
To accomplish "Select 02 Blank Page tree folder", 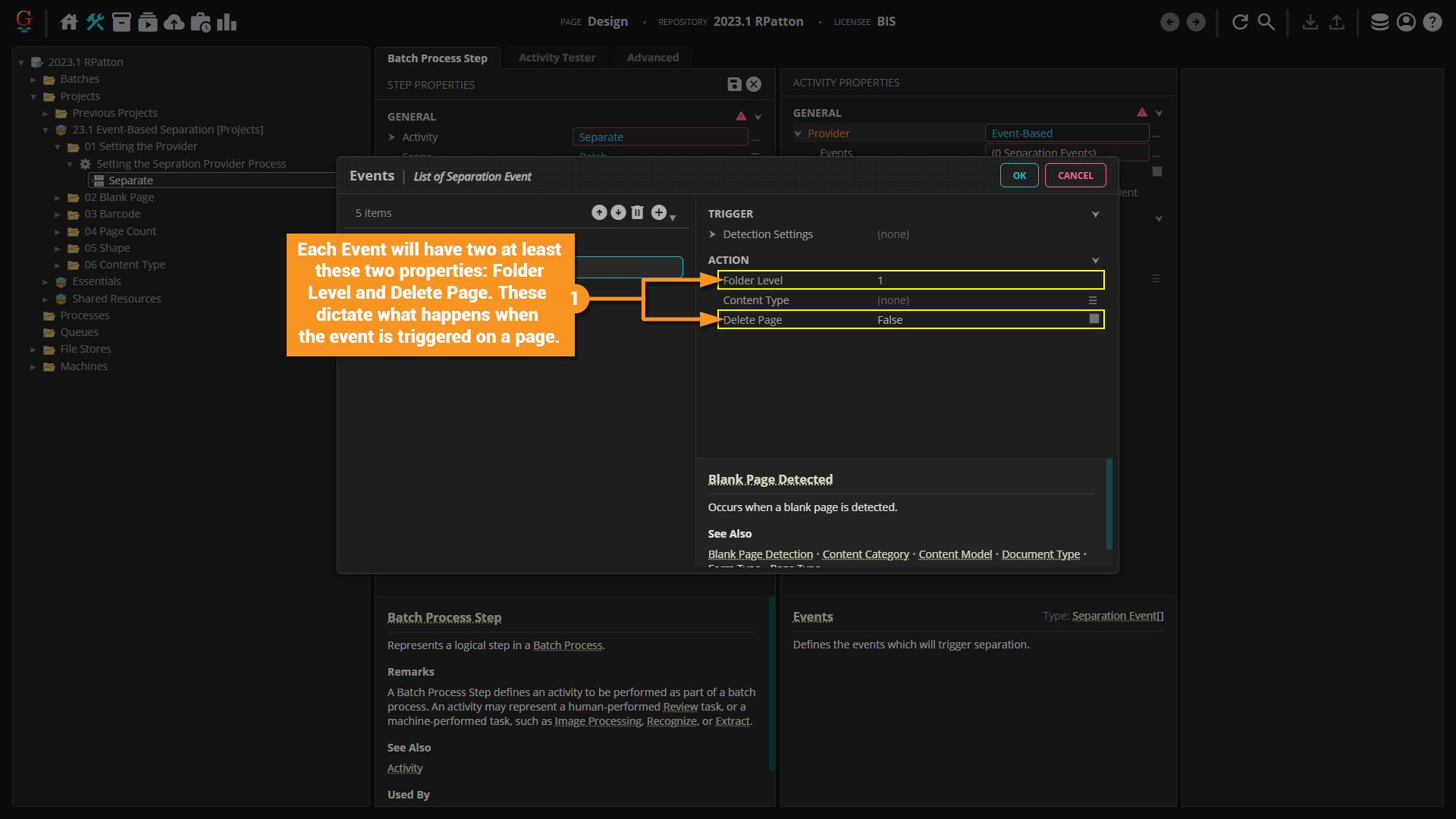I will coord(119,197).
